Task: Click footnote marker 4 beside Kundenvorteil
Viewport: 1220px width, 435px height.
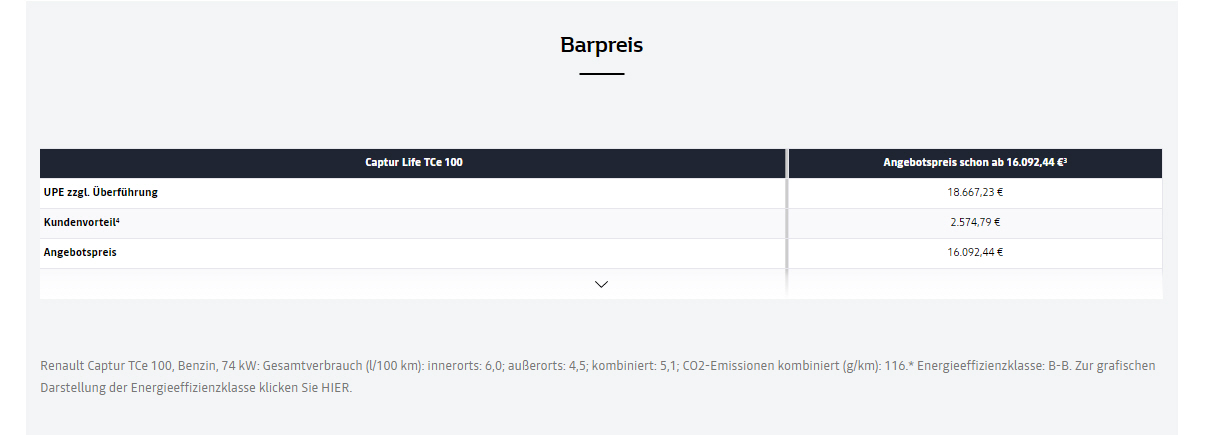Action: [118, 220]
